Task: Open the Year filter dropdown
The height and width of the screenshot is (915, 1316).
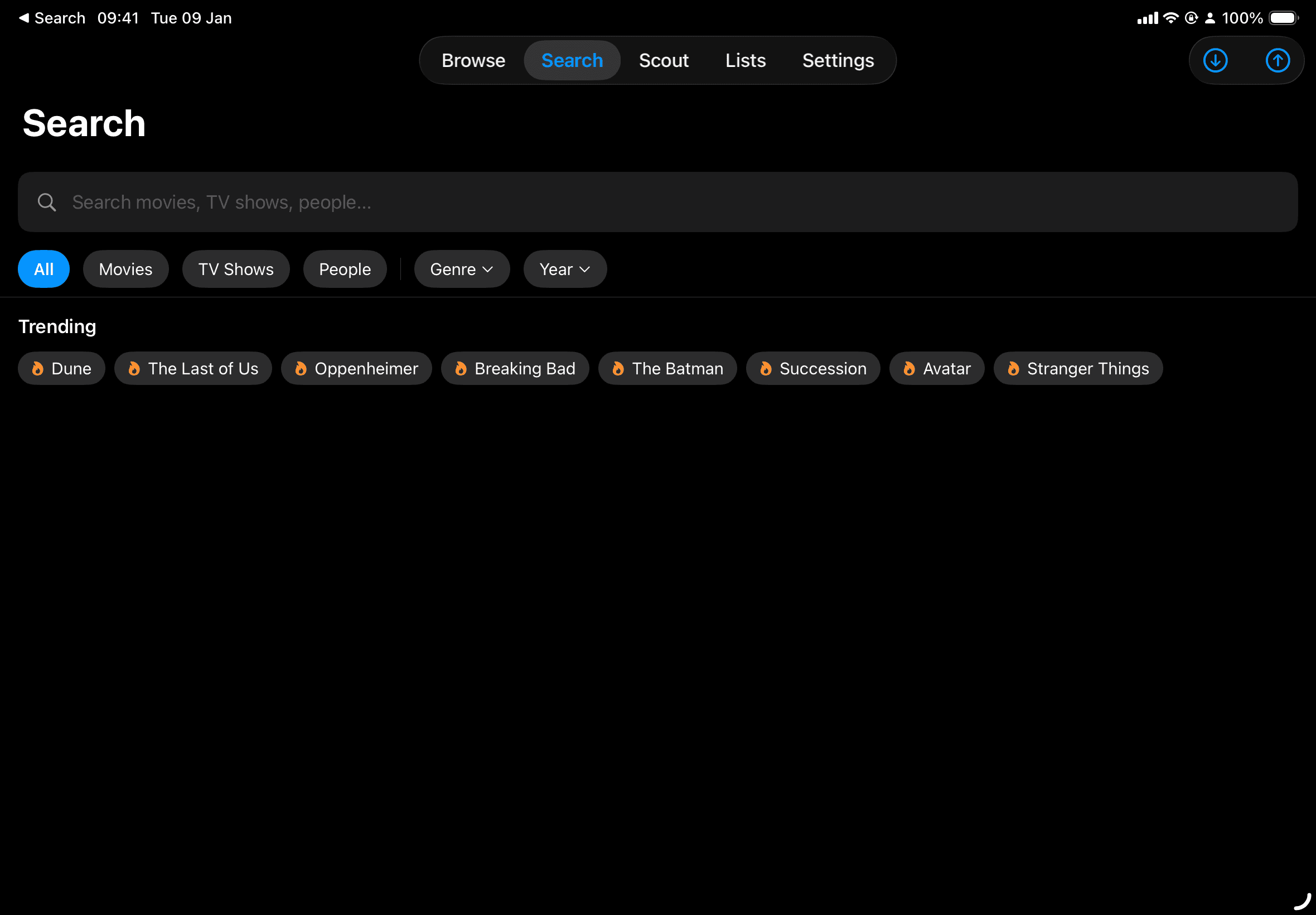Action: 564,269
